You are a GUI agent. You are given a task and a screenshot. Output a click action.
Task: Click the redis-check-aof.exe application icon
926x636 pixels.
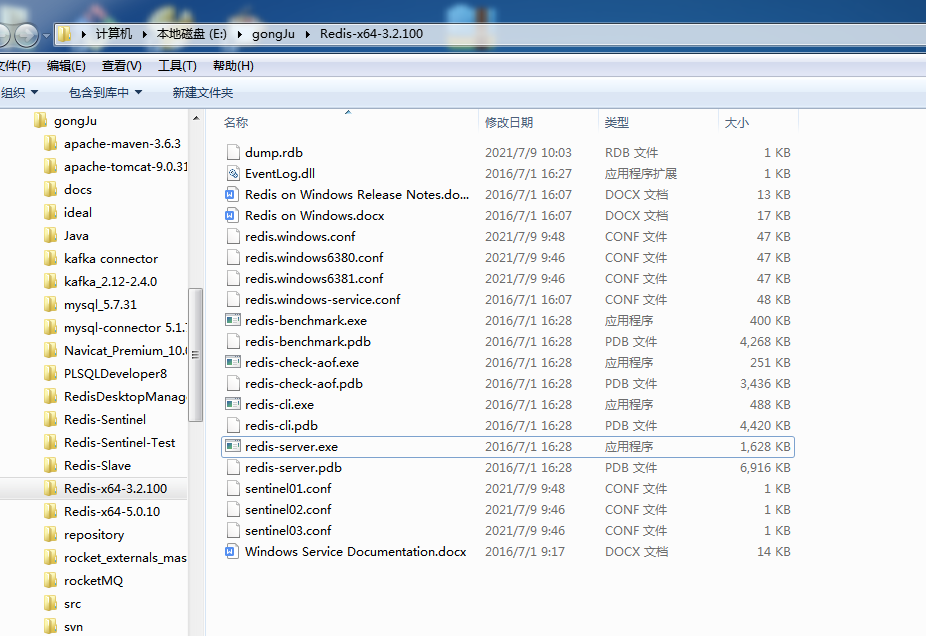(x=233, y=363)
